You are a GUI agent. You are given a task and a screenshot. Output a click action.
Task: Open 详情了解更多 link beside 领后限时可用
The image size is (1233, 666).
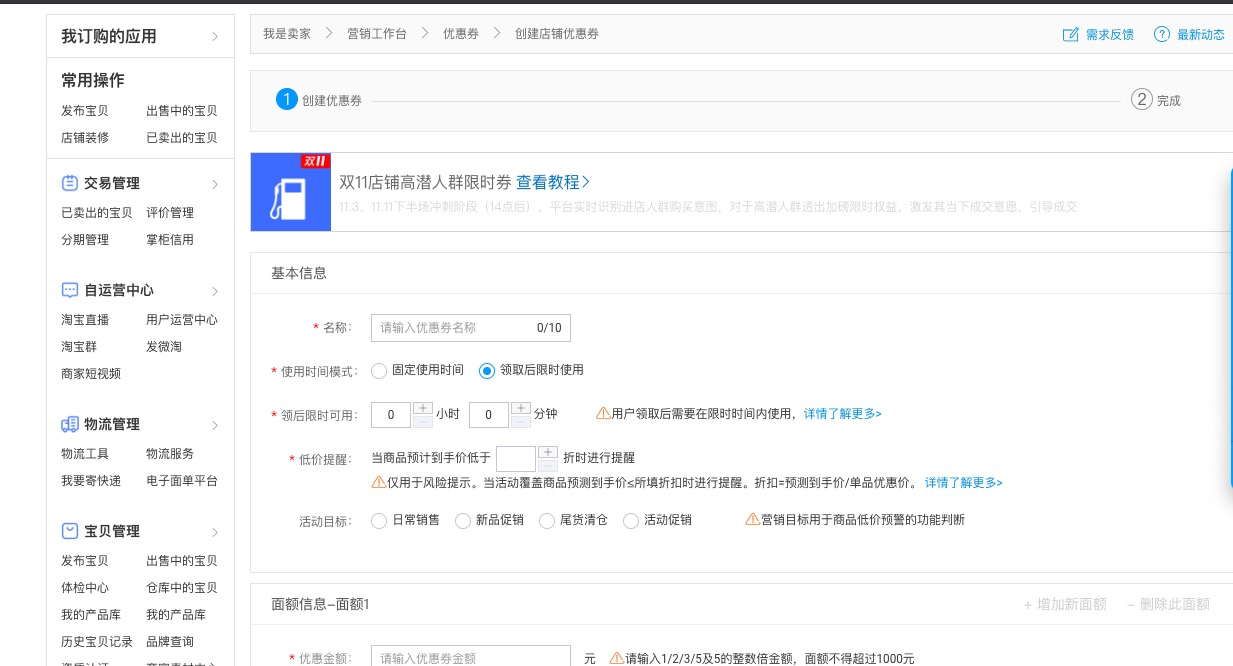[843, 413]
